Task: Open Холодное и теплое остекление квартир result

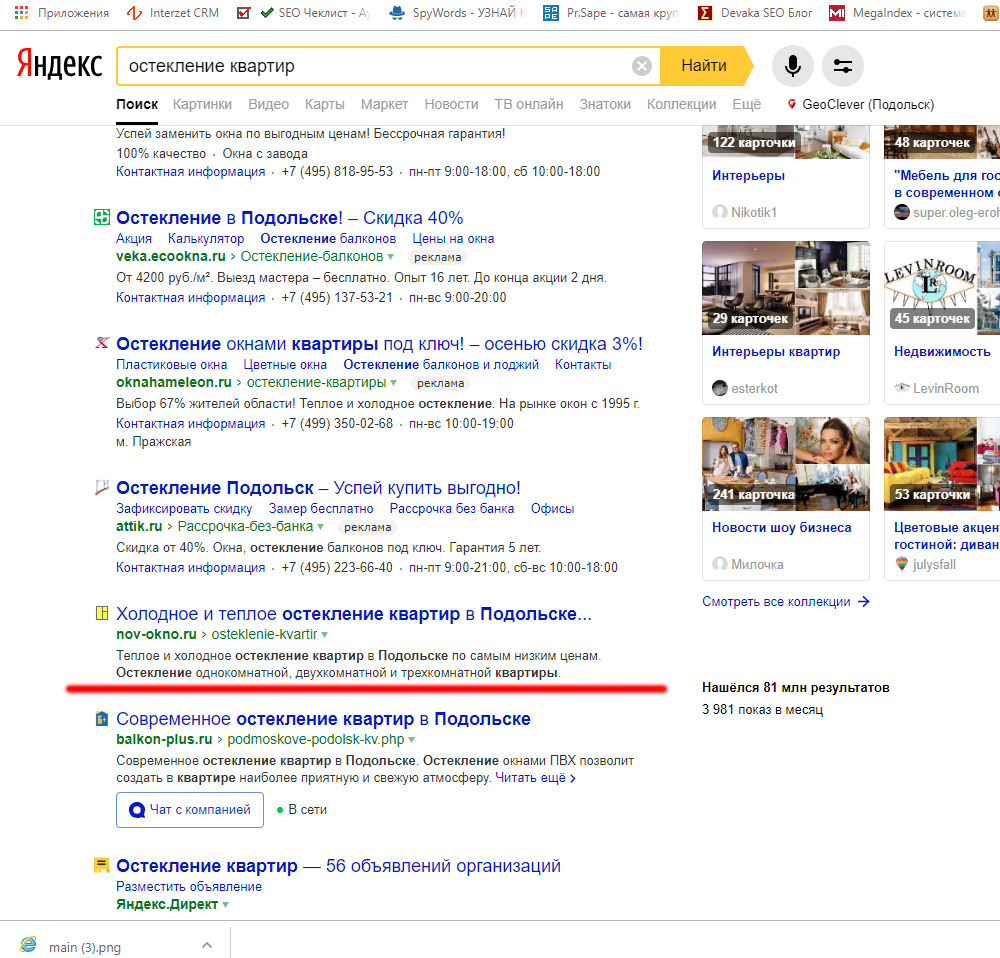Action: (354, 614)
